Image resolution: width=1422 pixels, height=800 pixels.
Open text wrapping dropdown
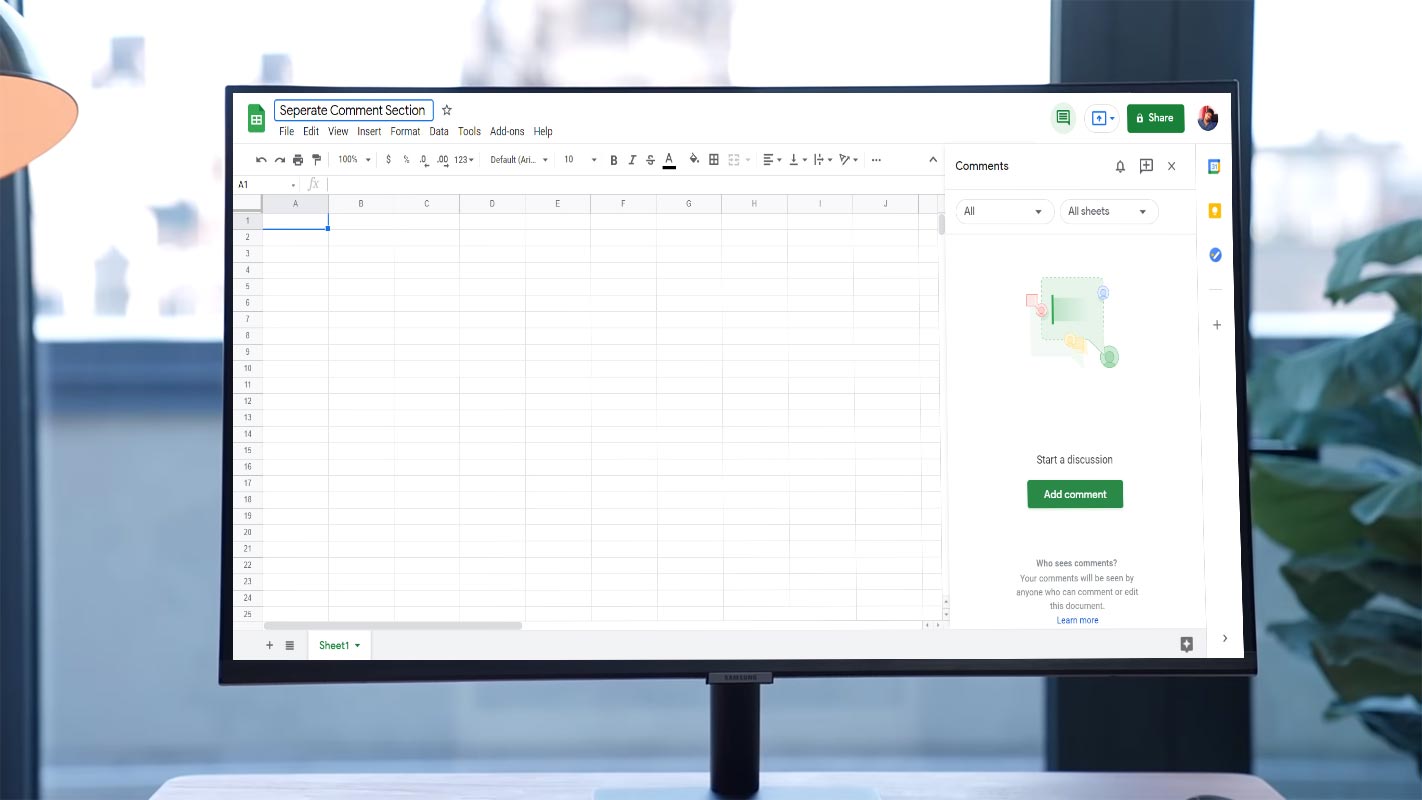(822, 160)
